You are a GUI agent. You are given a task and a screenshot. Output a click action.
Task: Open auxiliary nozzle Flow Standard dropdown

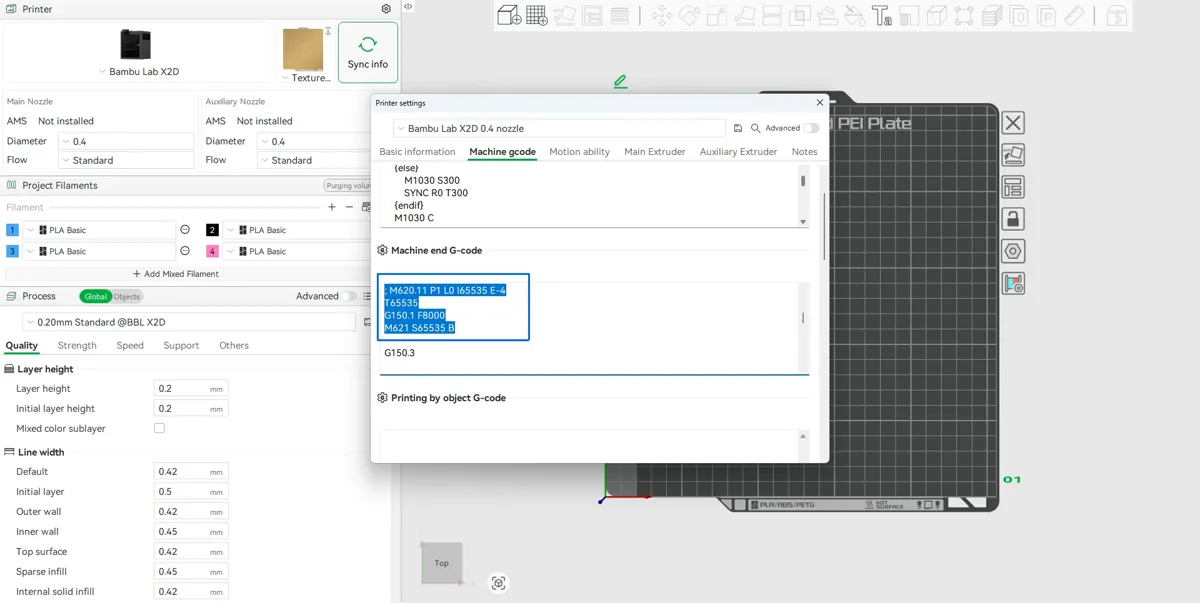314,160
